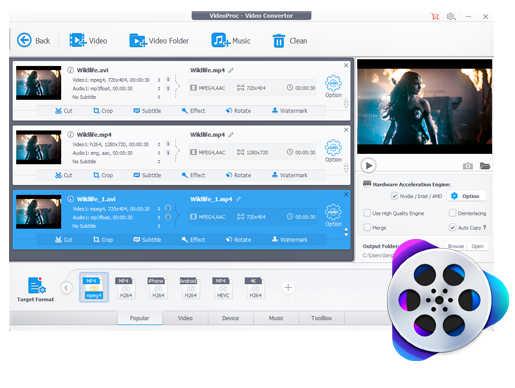Go back using the Back arrow button
515x388 pixels.
33,41
